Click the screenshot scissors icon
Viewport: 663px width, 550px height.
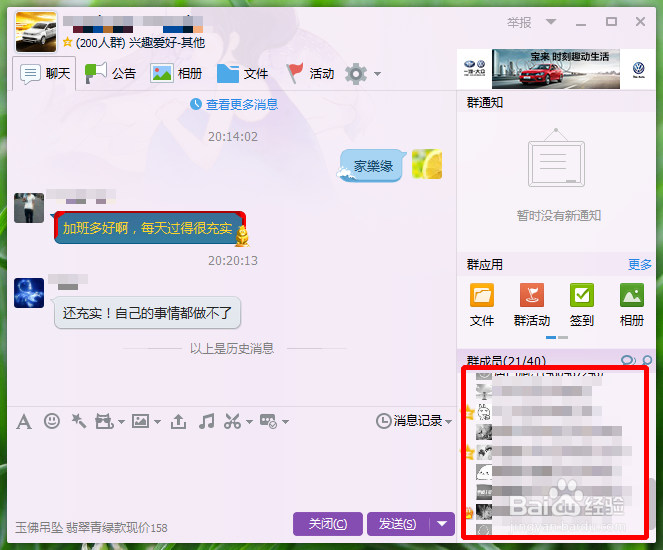tap(233, 421)
